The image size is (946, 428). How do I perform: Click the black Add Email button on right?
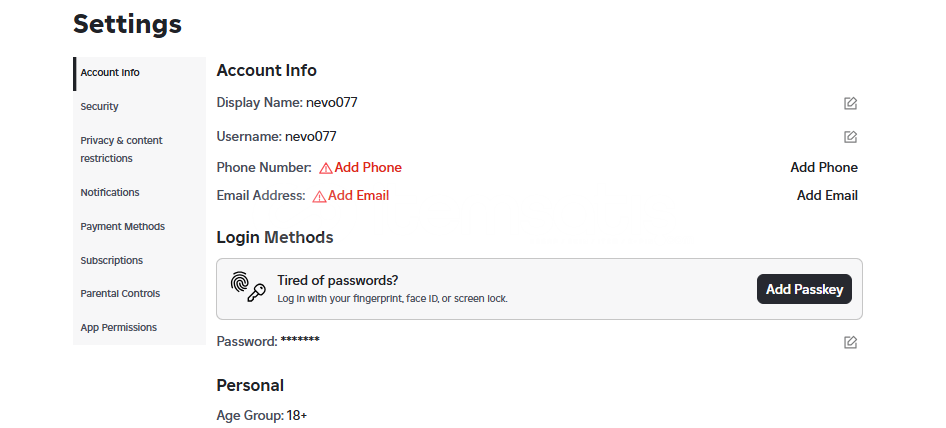[827, 196]
